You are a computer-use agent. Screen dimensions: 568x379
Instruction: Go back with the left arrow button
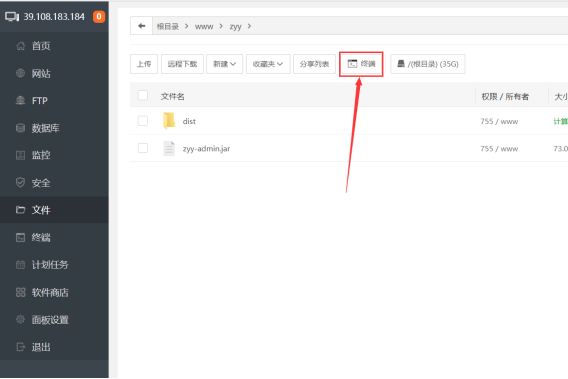141,26
